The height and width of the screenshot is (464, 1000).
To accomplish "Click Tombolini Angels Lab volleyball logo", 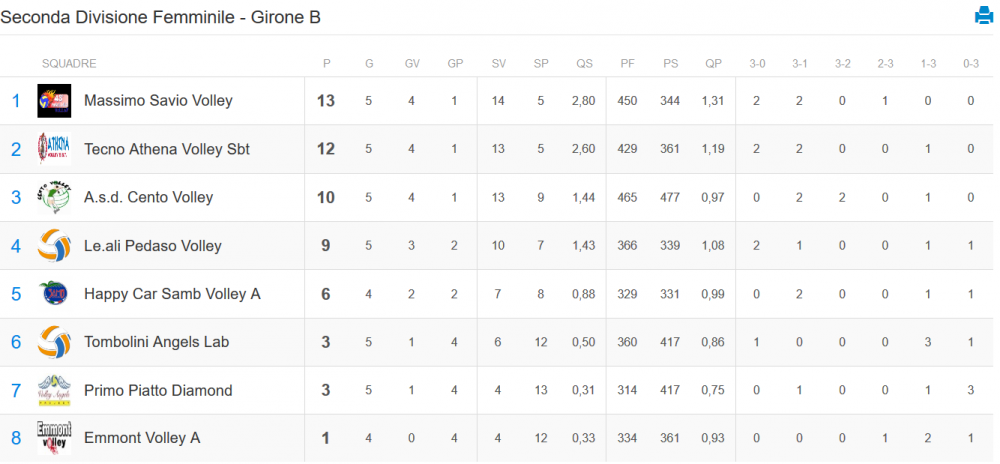I will point(54,342).
